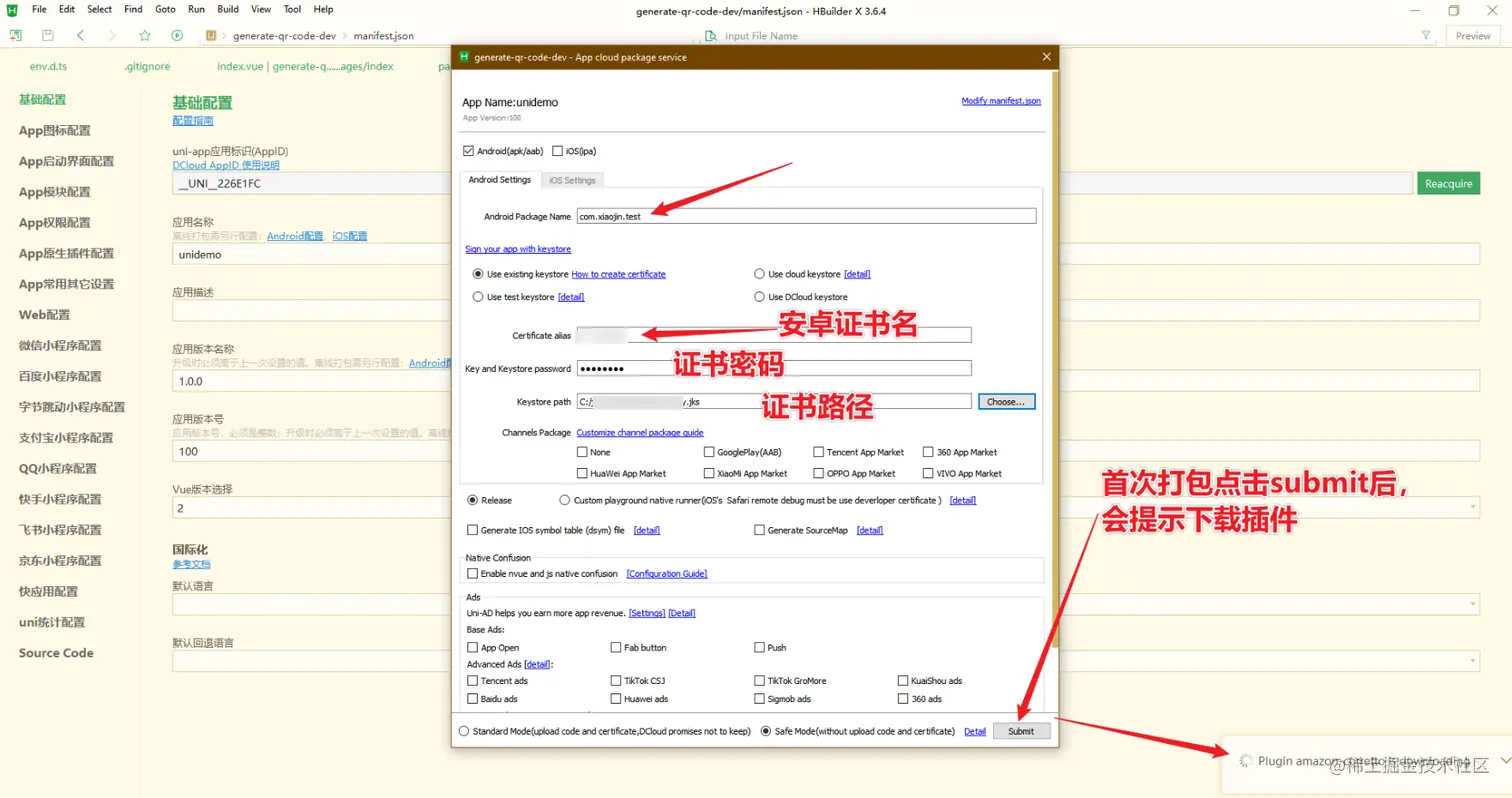Go back with the left arrow icon
This screenshot has width=1512, height=798.
(x=80, y=35)
